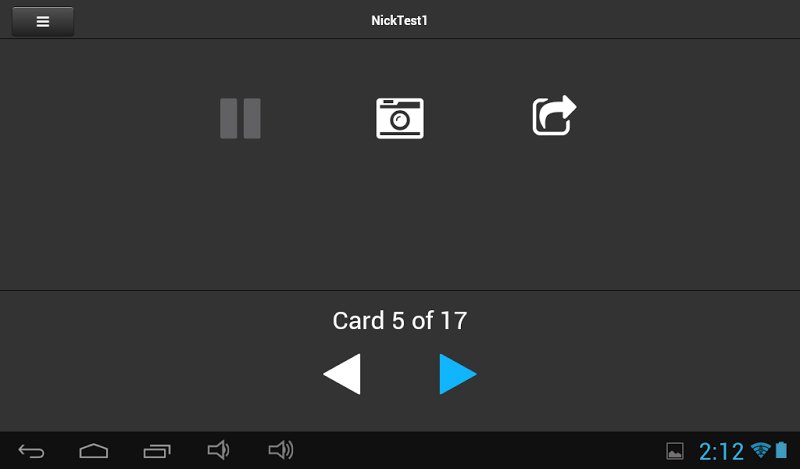
Task: Open the hamburger menu button
Action: click(43, 21)
